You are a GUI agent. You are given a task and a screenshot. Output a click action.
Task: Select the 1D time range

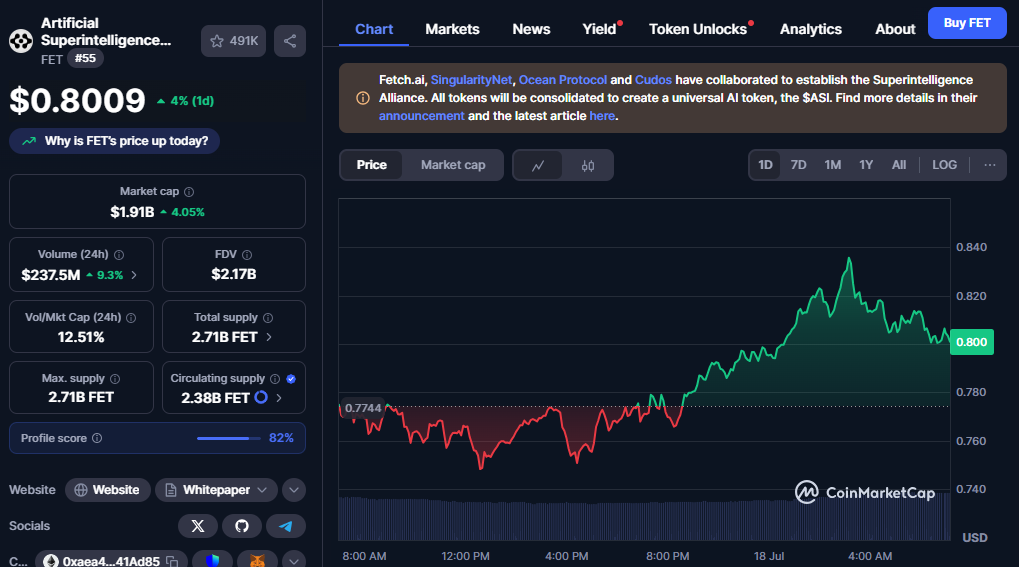point(766,165)
